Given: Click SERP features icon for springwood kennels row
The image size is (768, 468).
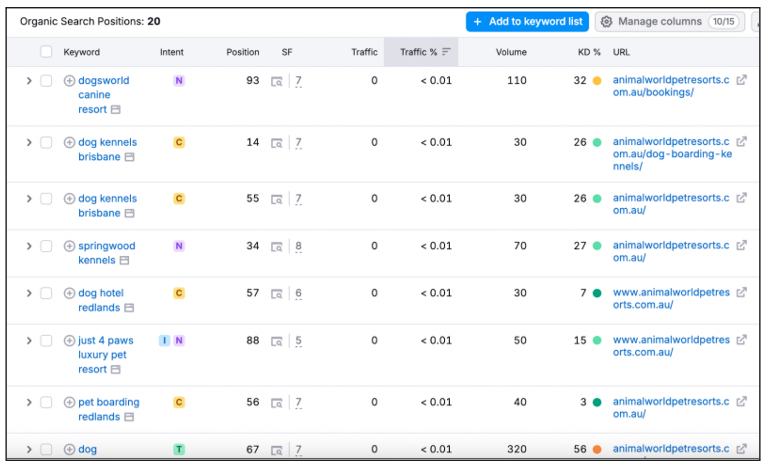Looking at the screenshot, I should click(277, 246).
